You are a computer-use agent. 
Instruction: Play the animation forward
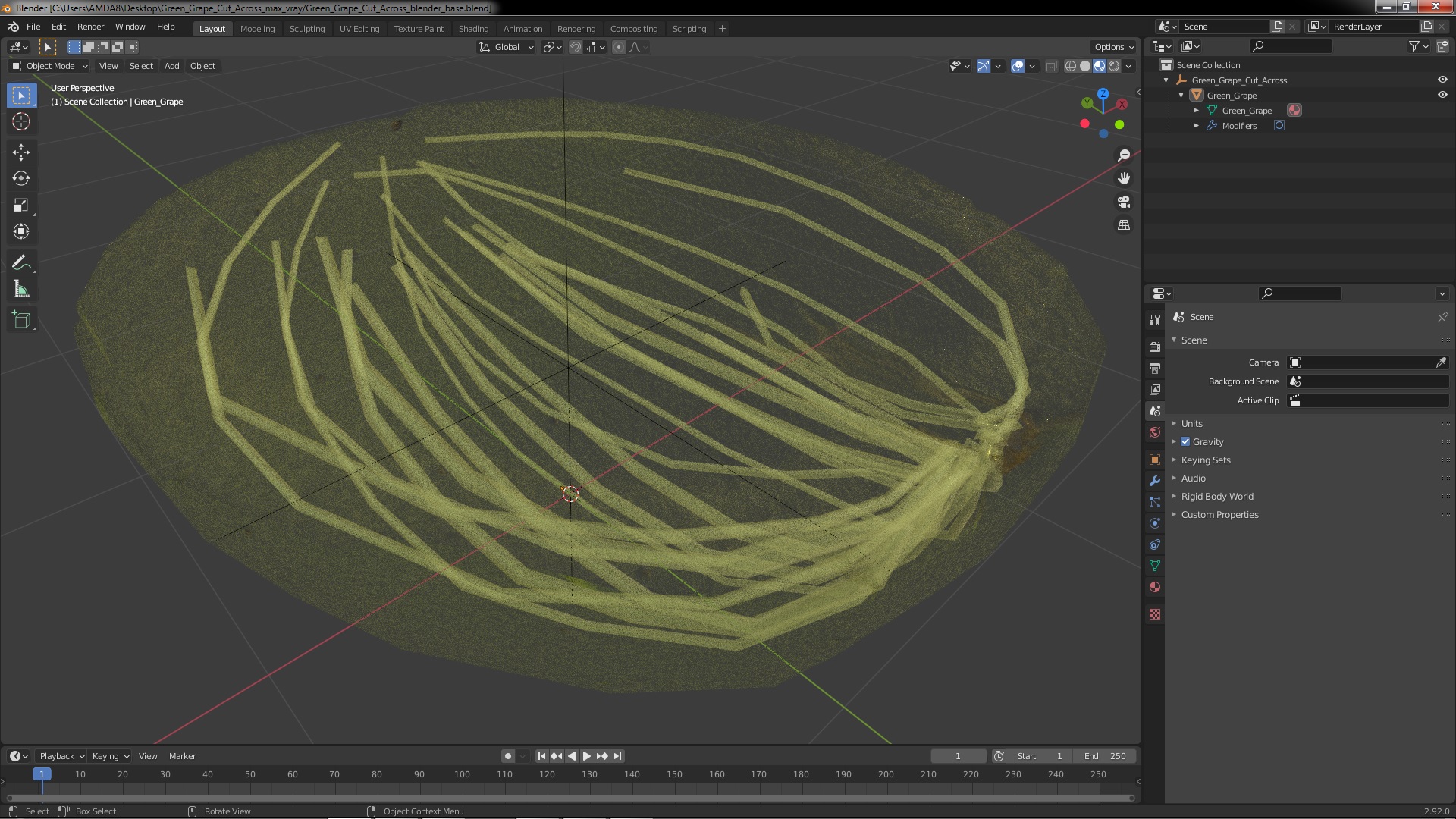click(587, 756)
